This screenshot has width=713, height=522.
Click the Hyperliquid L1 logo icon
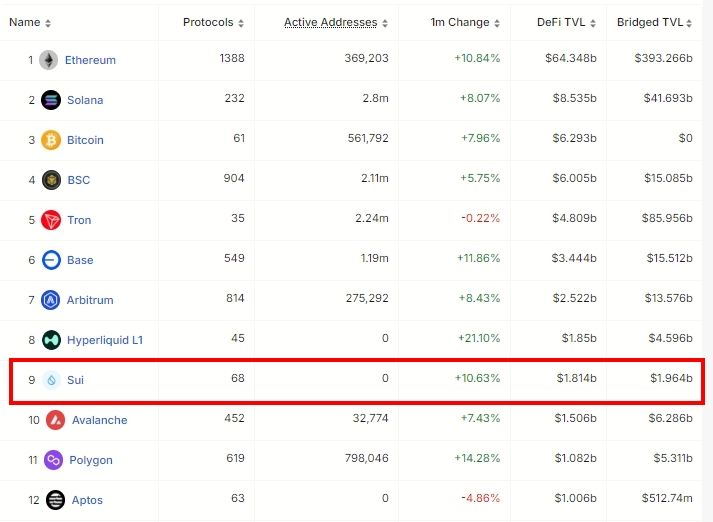pos(51,340)
